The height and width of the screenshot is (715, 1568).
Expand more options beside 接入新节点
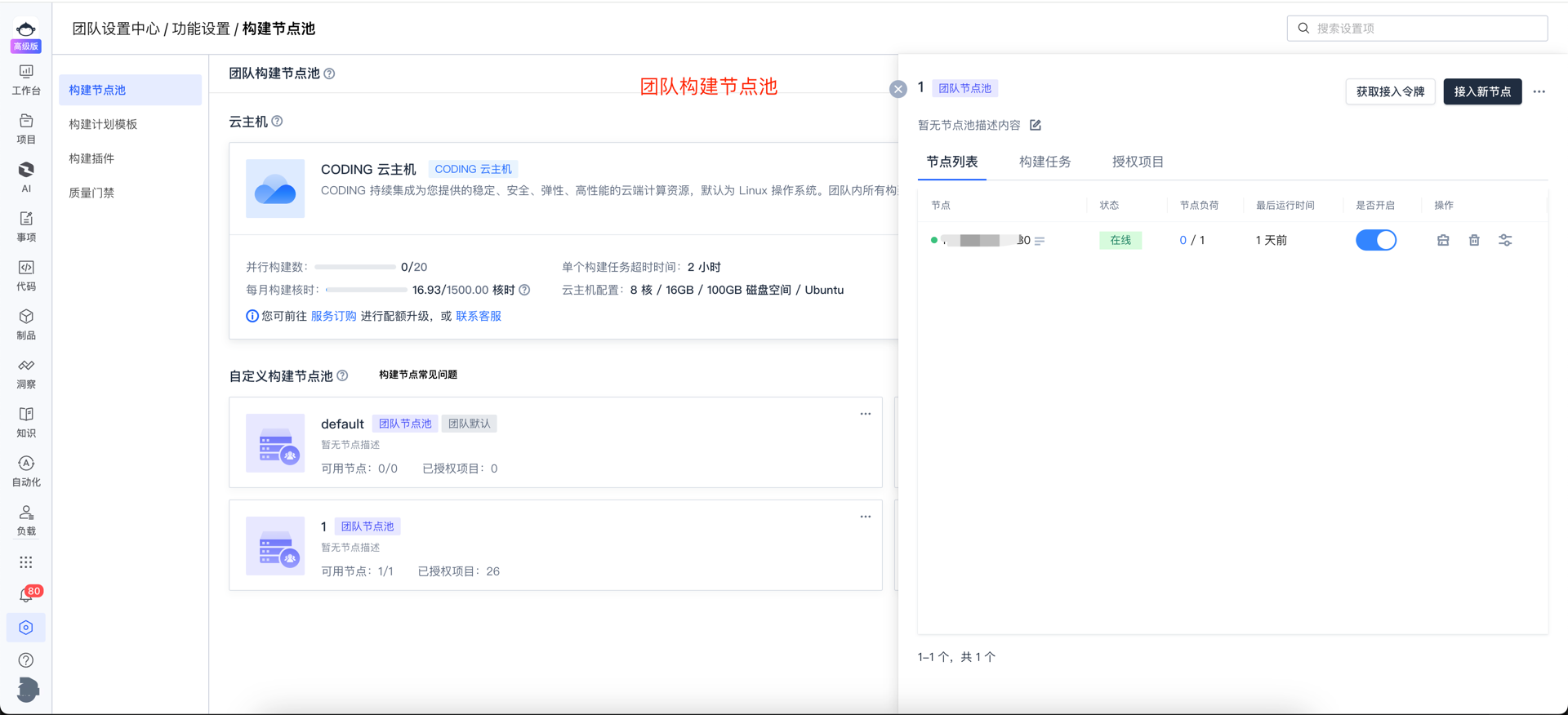click(1539, 91)
